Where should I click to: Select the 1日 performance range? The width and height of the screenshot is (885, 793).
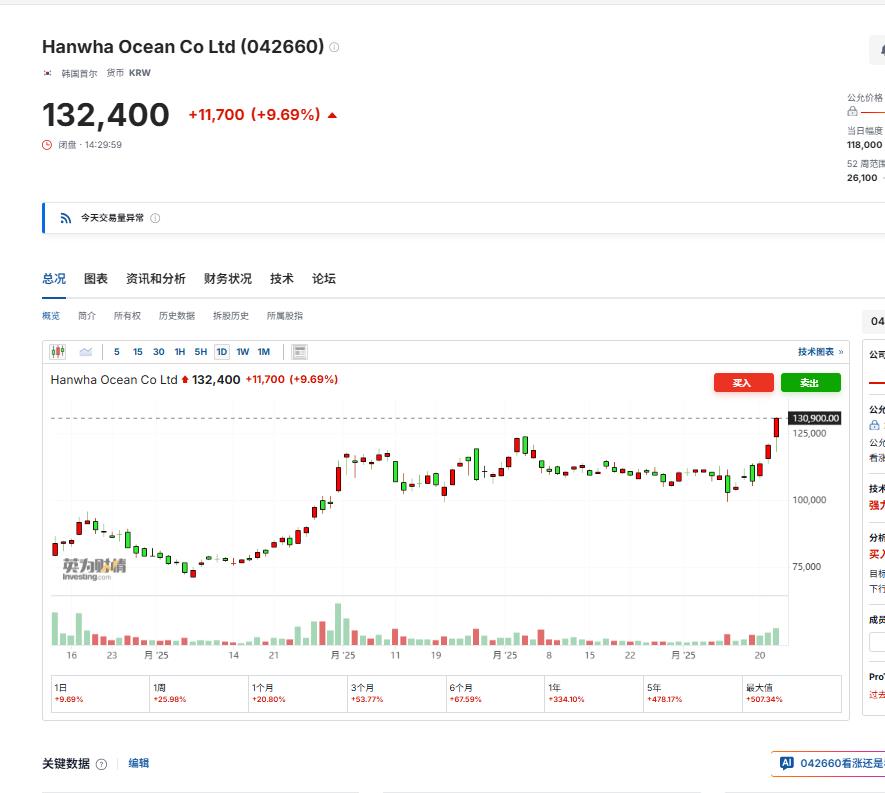(100, 694)
